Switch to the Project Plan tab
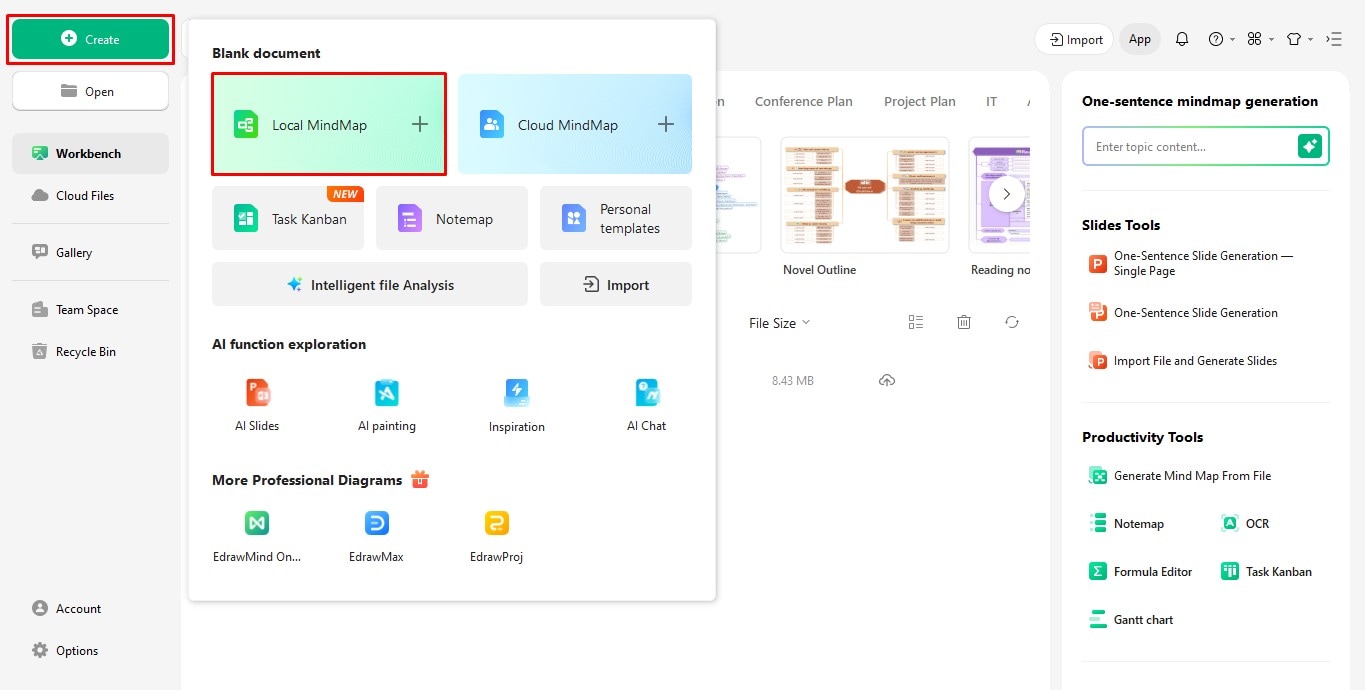Image resolution: width=1365 pixels, height=690 pixels. point(919,101)
